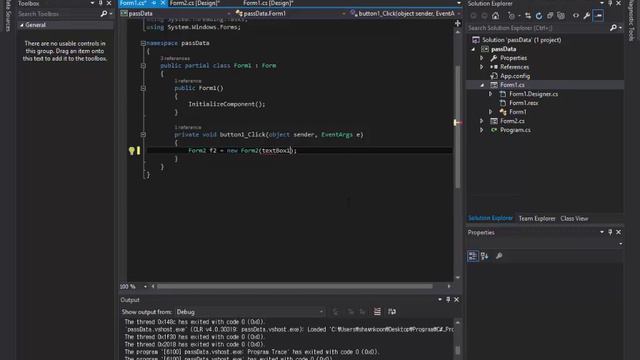Click the '1 reference' link above Form1() constructor
The width and height of the screenshot is (640, 360).
click(188, 81)
